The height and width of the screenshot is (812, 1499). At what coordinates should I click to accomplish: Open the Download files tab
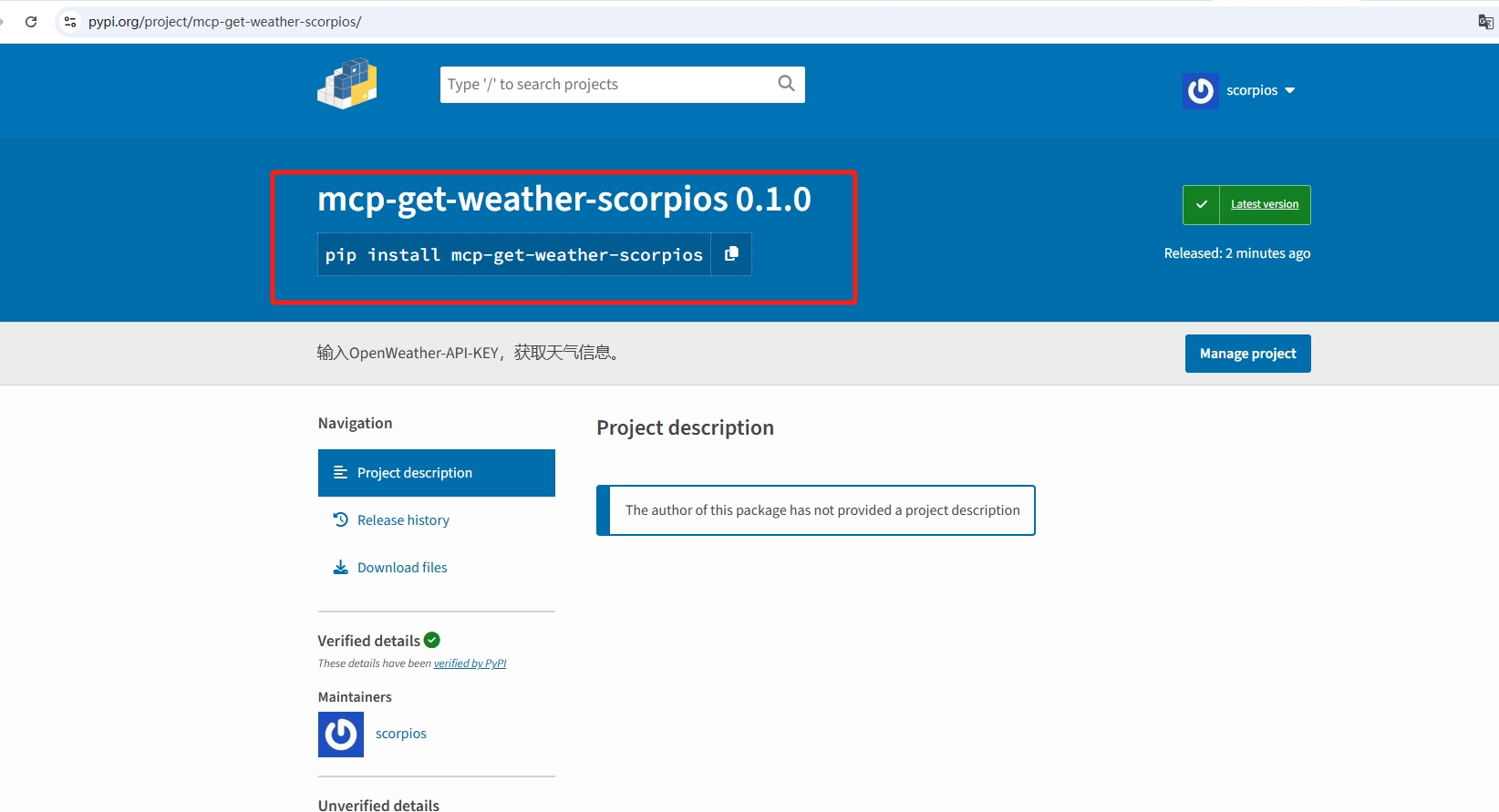(402, 568)
